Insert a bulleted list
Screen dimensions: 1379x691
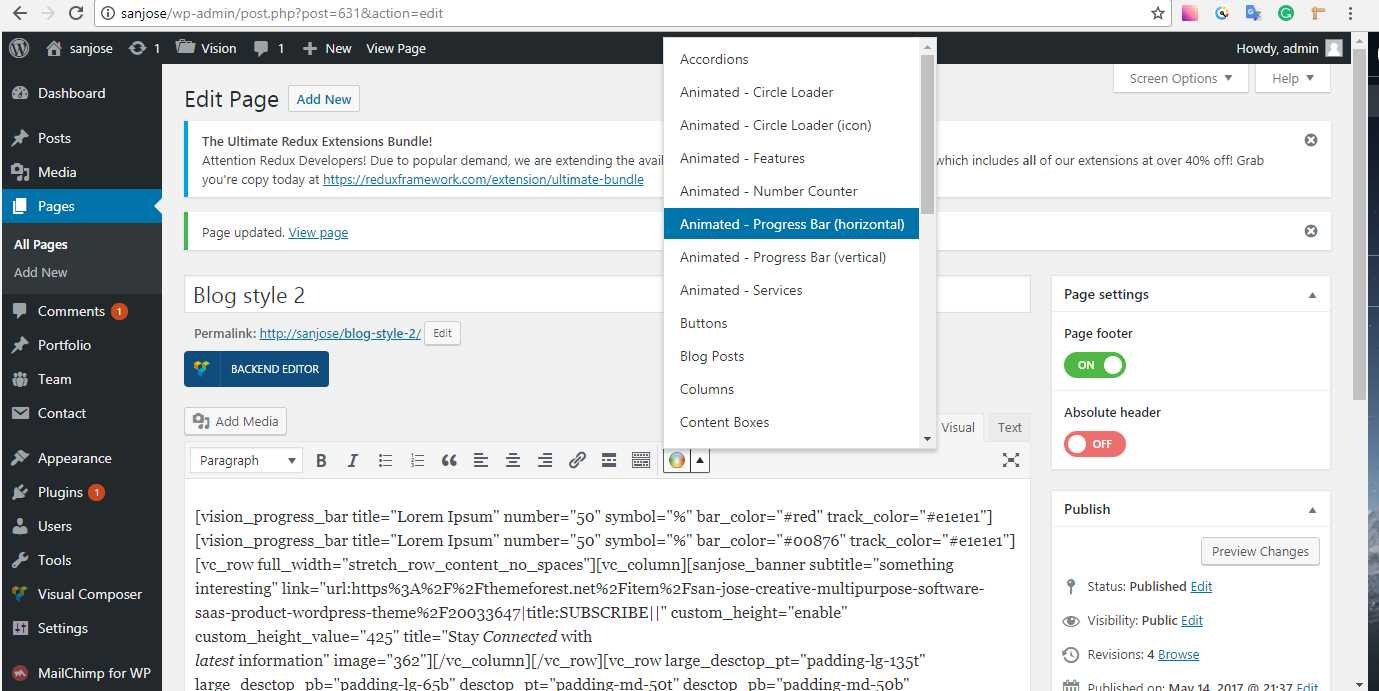tap(385, 460)
